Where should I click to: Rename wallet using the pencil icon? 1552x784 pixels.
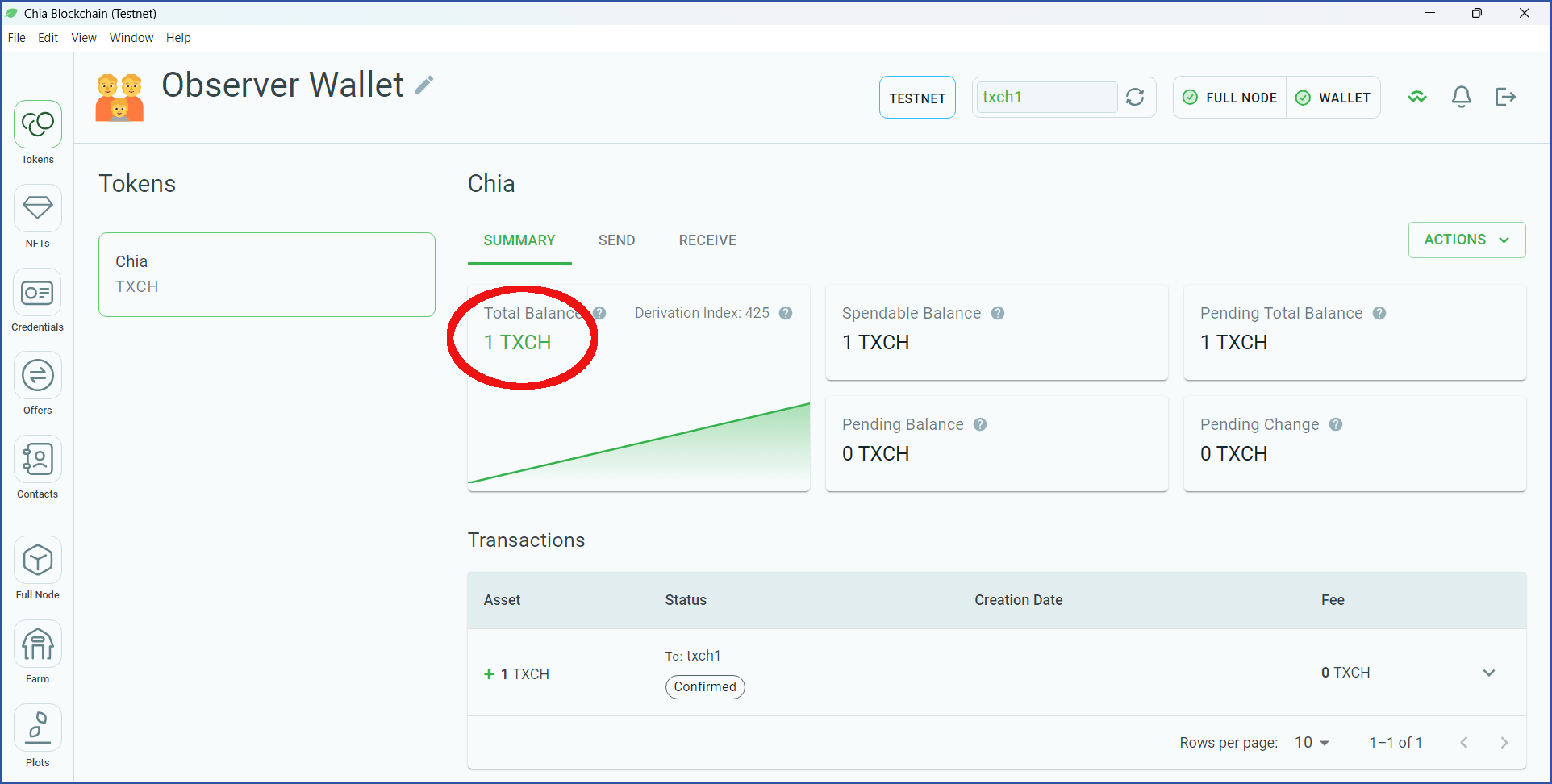point(425,84)
